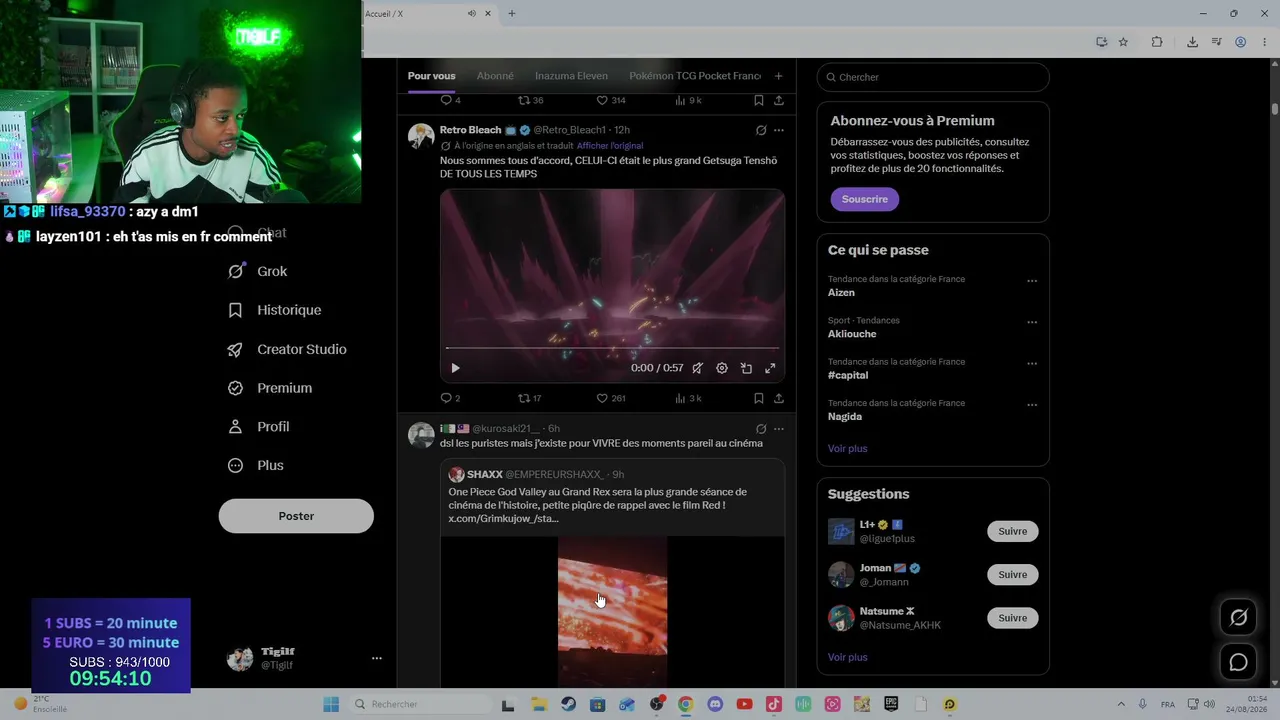Open Steam from the taskbar
Viewport: 1280px width, 720px height.
568,704
